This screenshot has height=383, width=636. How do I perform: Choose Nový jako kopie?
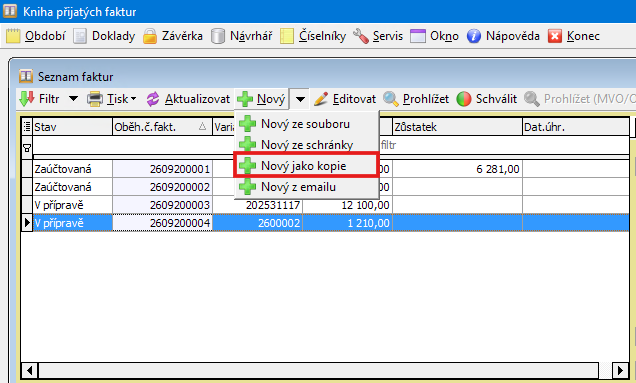(307, 166)
